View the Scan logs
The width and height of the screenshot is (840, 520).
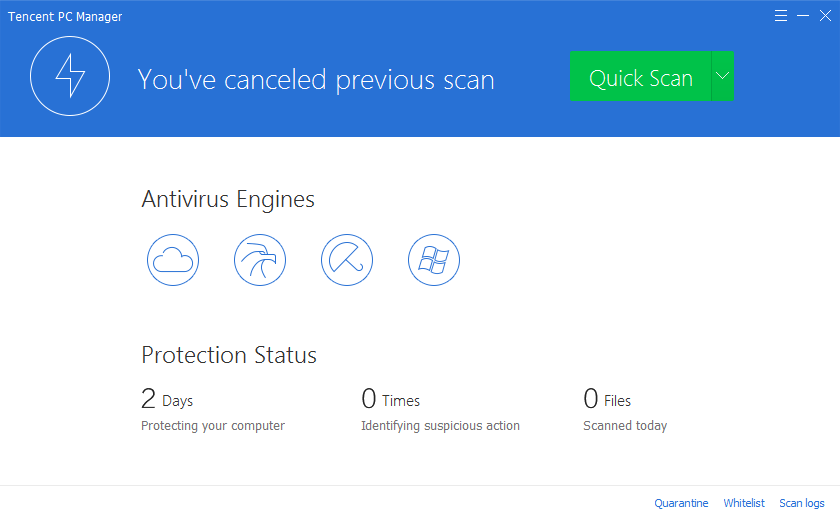point(802,503)
